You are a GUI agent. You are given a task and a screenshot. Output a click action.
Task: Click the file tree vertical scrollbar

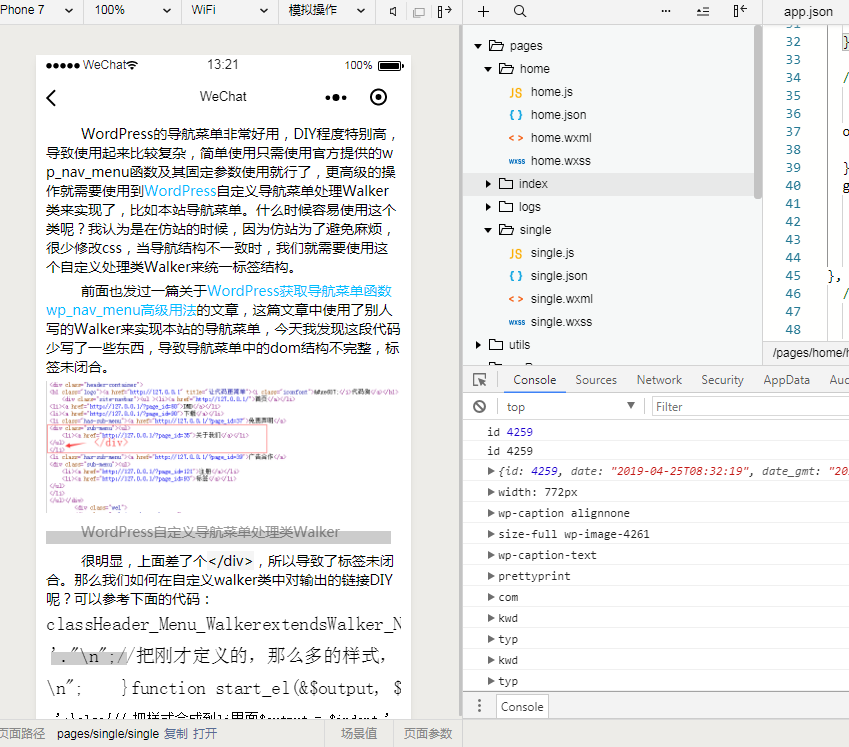757,111
